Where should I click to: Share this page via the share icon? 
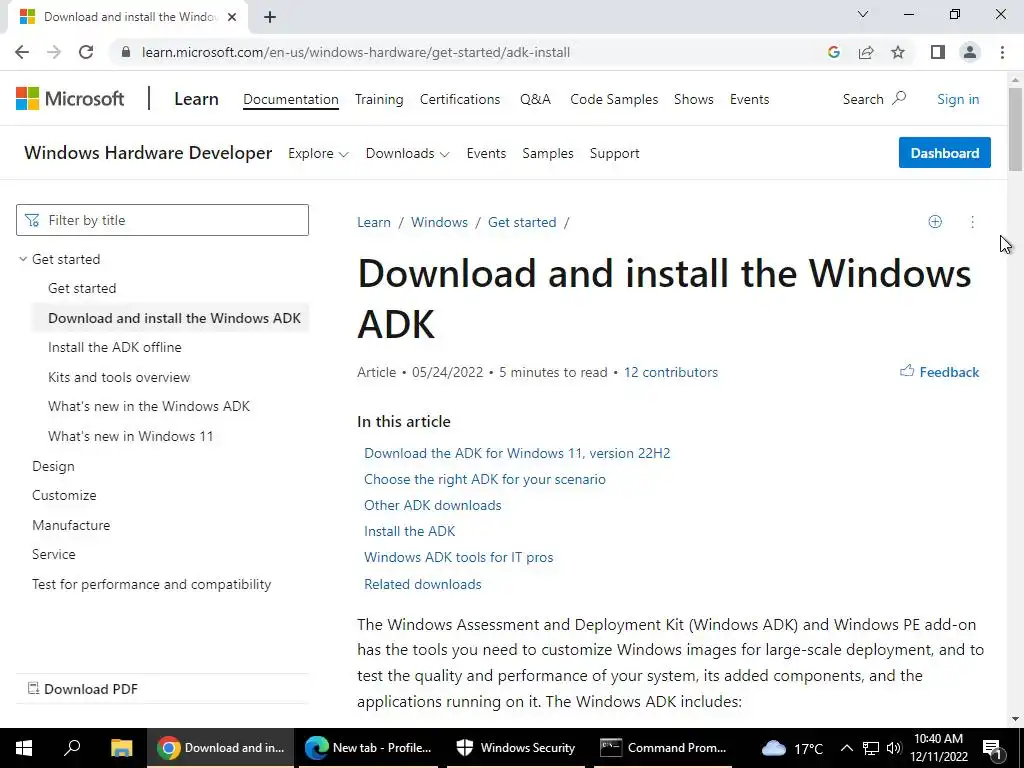(x=866, y=52)
